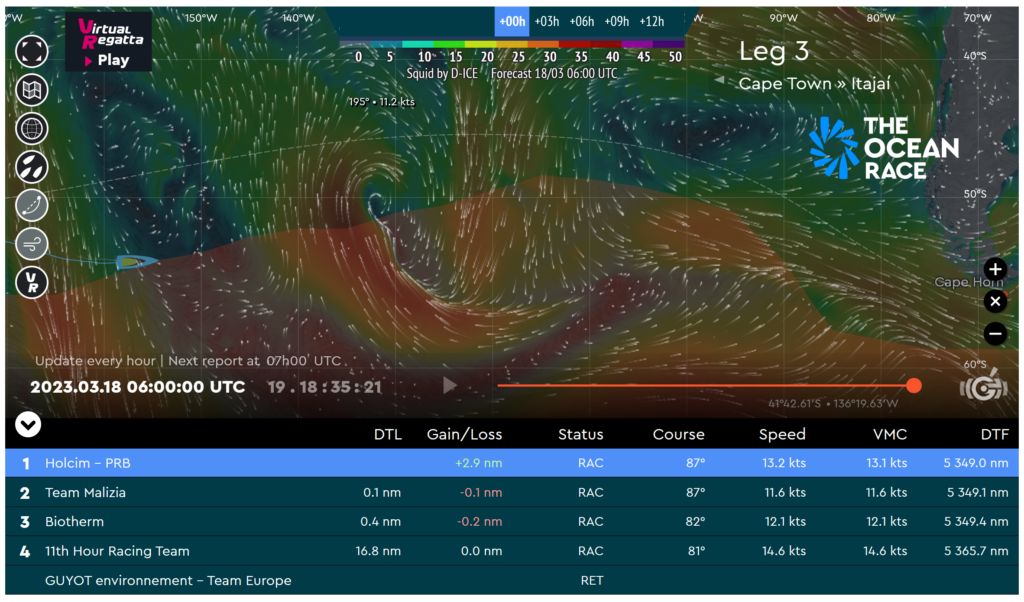Click the DTL column header
Image resolution: width=1024 pixels, height=602 pixels.
point(387,434)
